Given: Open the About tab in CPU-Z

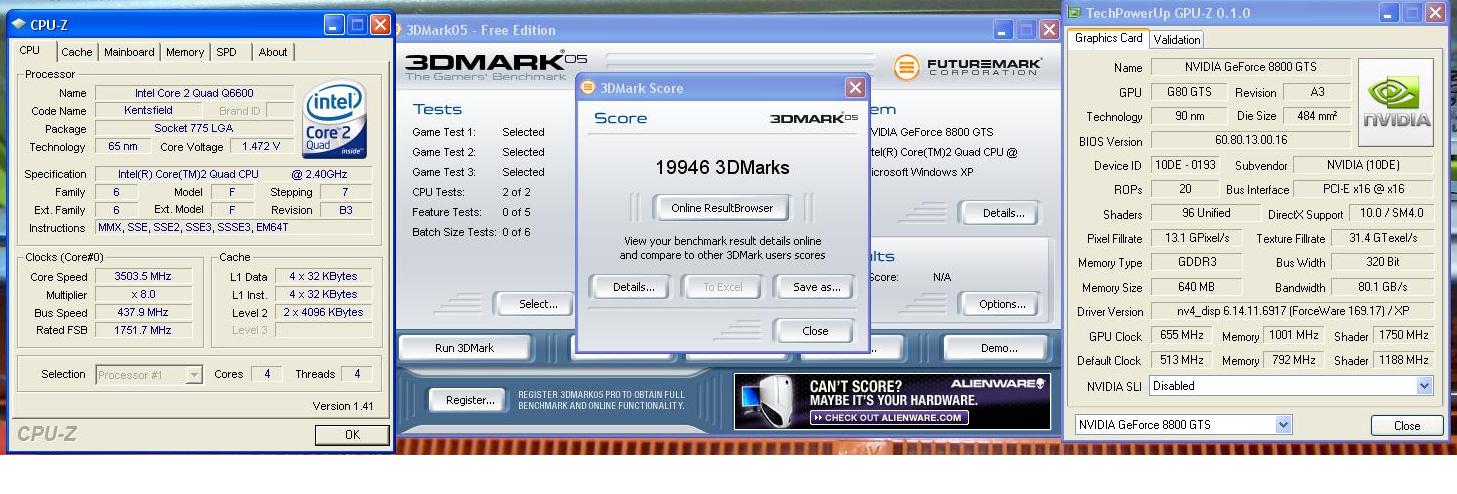Looking at the screenshot, I should click(x=273, y=52).
